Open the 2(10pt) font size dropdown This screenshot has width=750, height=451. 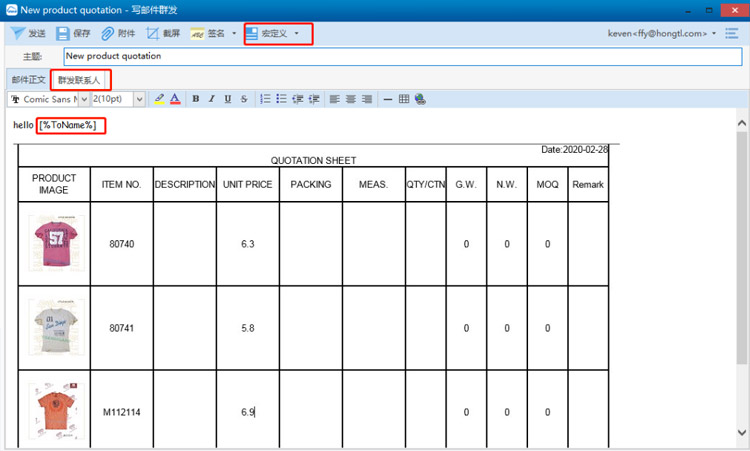coord(138,99)
